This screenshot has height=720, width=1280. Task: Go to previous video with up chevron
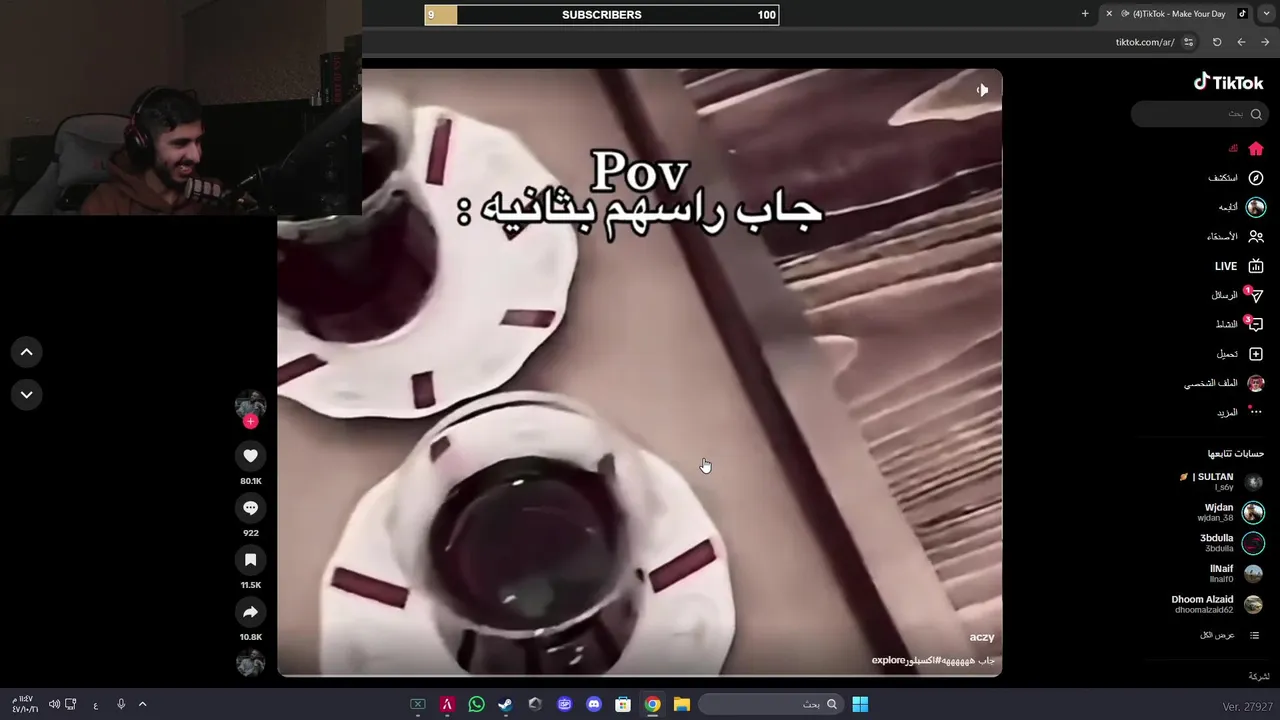pyautogui.click(x=27, y=352)
